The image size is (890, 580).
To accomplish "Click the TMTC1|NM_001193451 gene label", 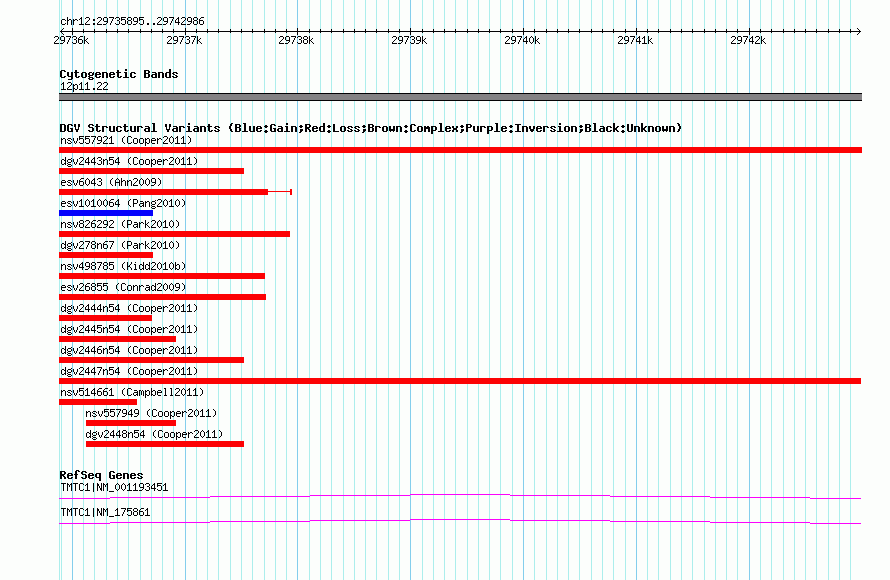I will [114, 487].
